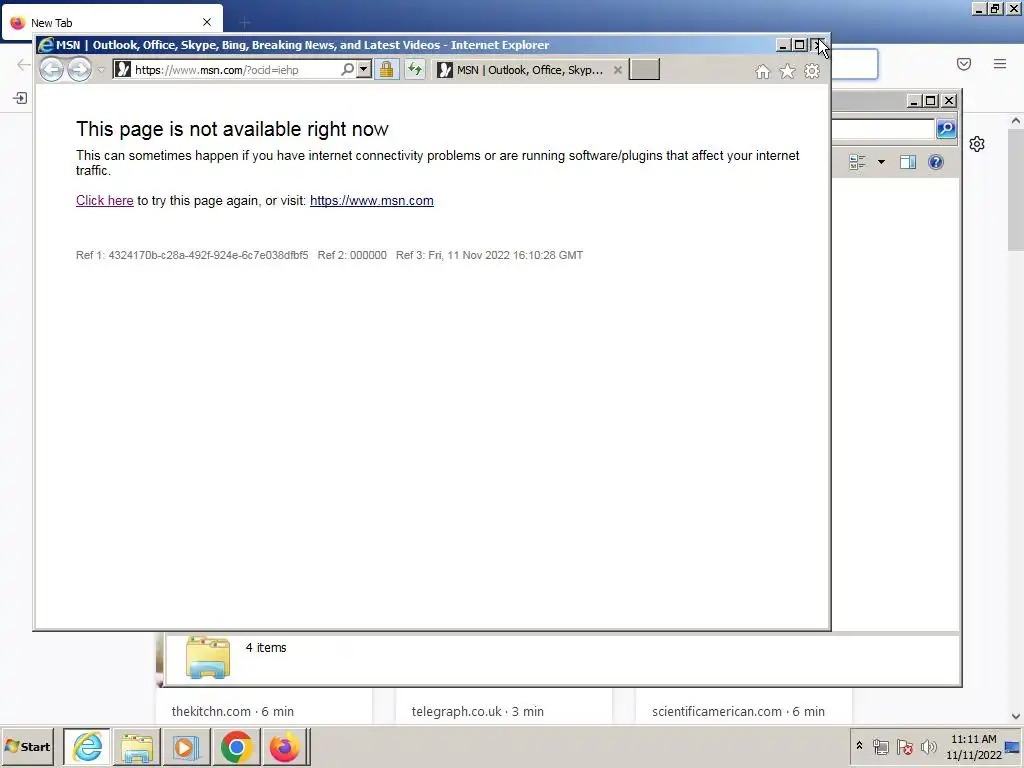1024x768 pixels.
Task: Open Google Chrome from taskbar
Action: pos(236,746)
